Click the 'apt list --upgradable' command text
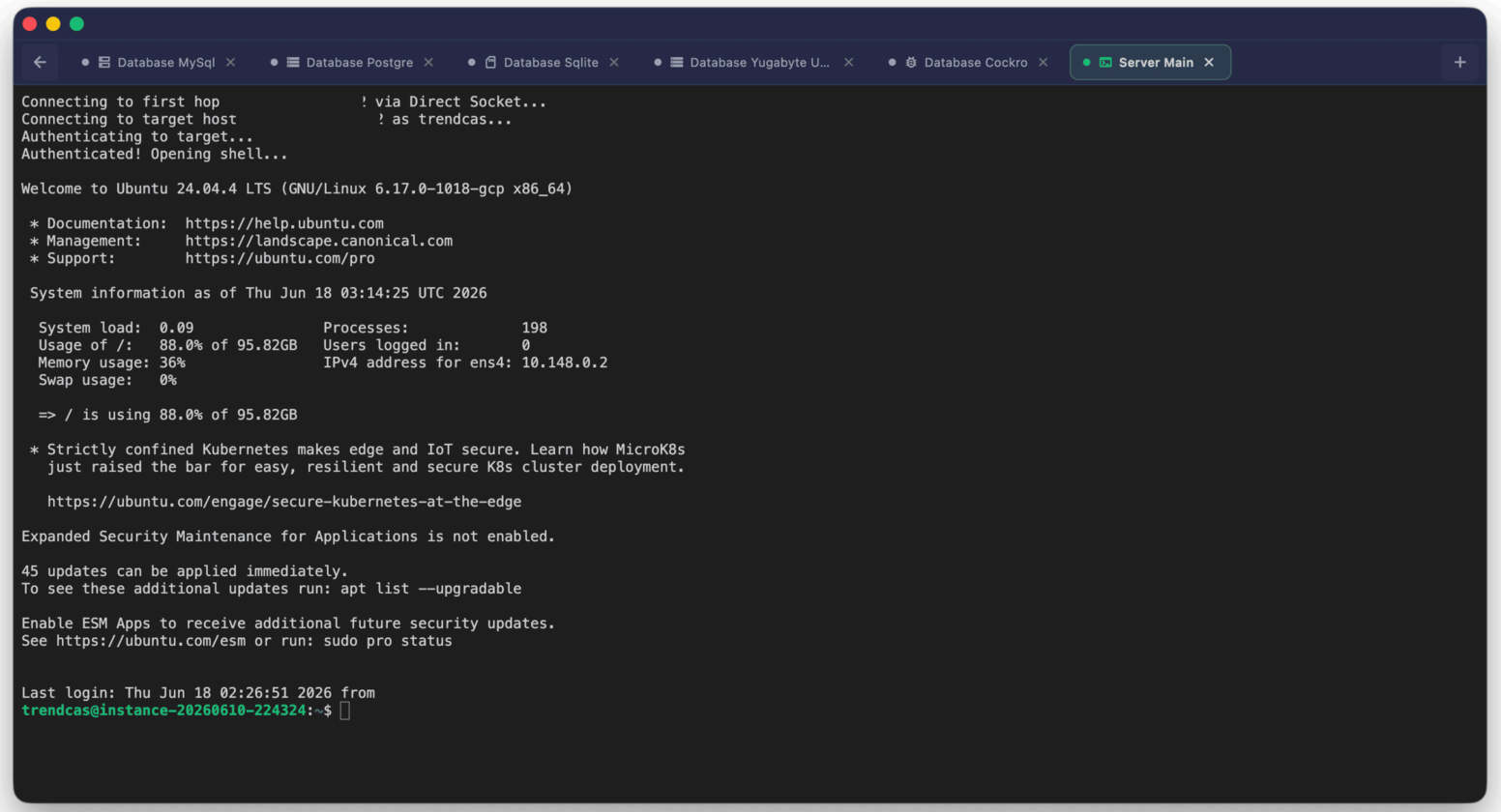Screen dimensions: 1501x812 [x=430, y=589]
